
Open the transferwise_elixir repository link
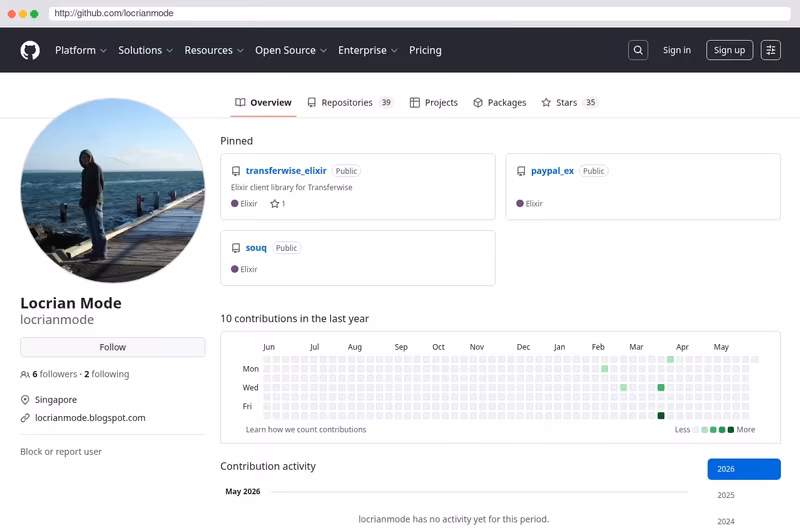286,171
